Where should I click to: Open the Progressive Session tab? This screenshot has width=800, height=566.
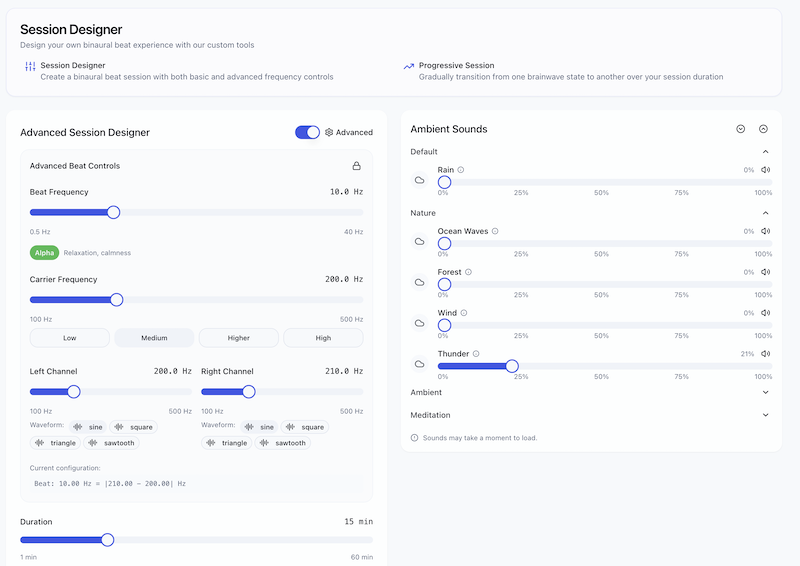[x=456, y=66]
